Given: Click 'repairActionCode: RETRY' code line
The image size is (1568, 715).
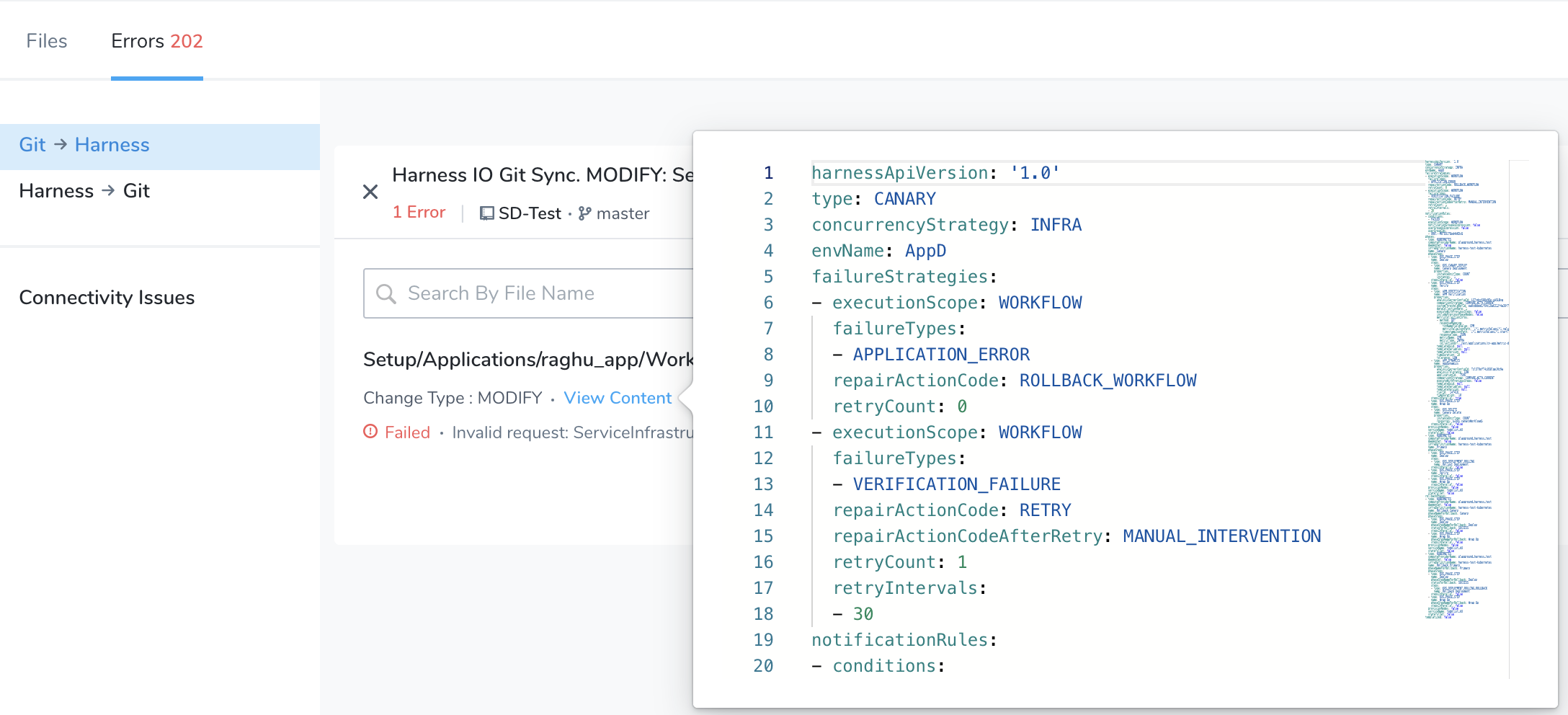Looking at the screenshot, I should pyautogui.click(x=952, y=510).
